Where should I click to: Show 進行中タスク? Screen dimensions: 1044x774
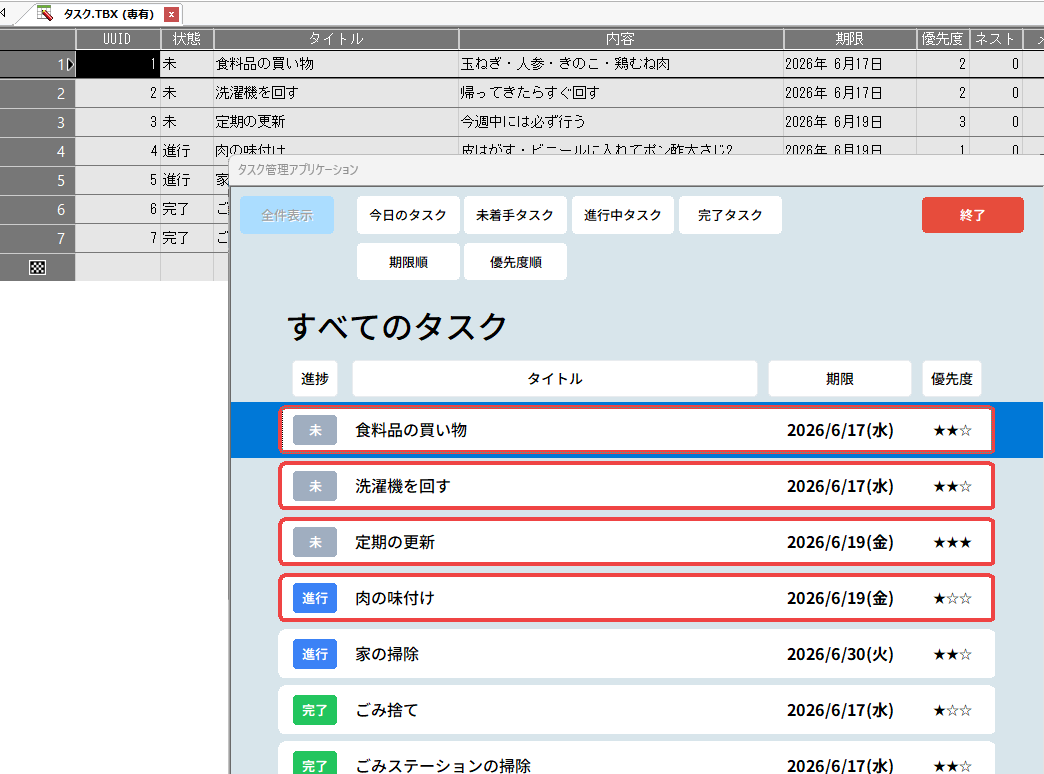click(x=623, y=215)
